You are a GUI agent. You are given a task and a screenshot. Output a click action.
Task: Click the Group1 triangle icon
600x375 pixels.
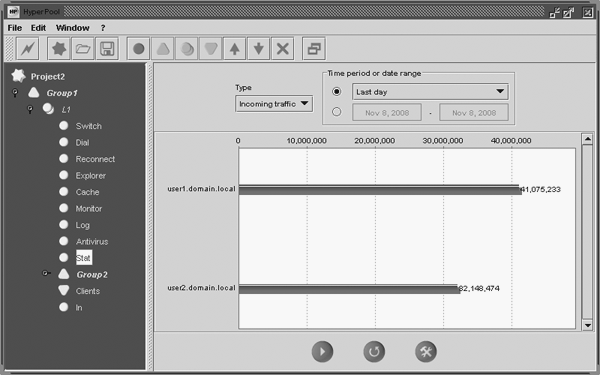tap(34, 93)
